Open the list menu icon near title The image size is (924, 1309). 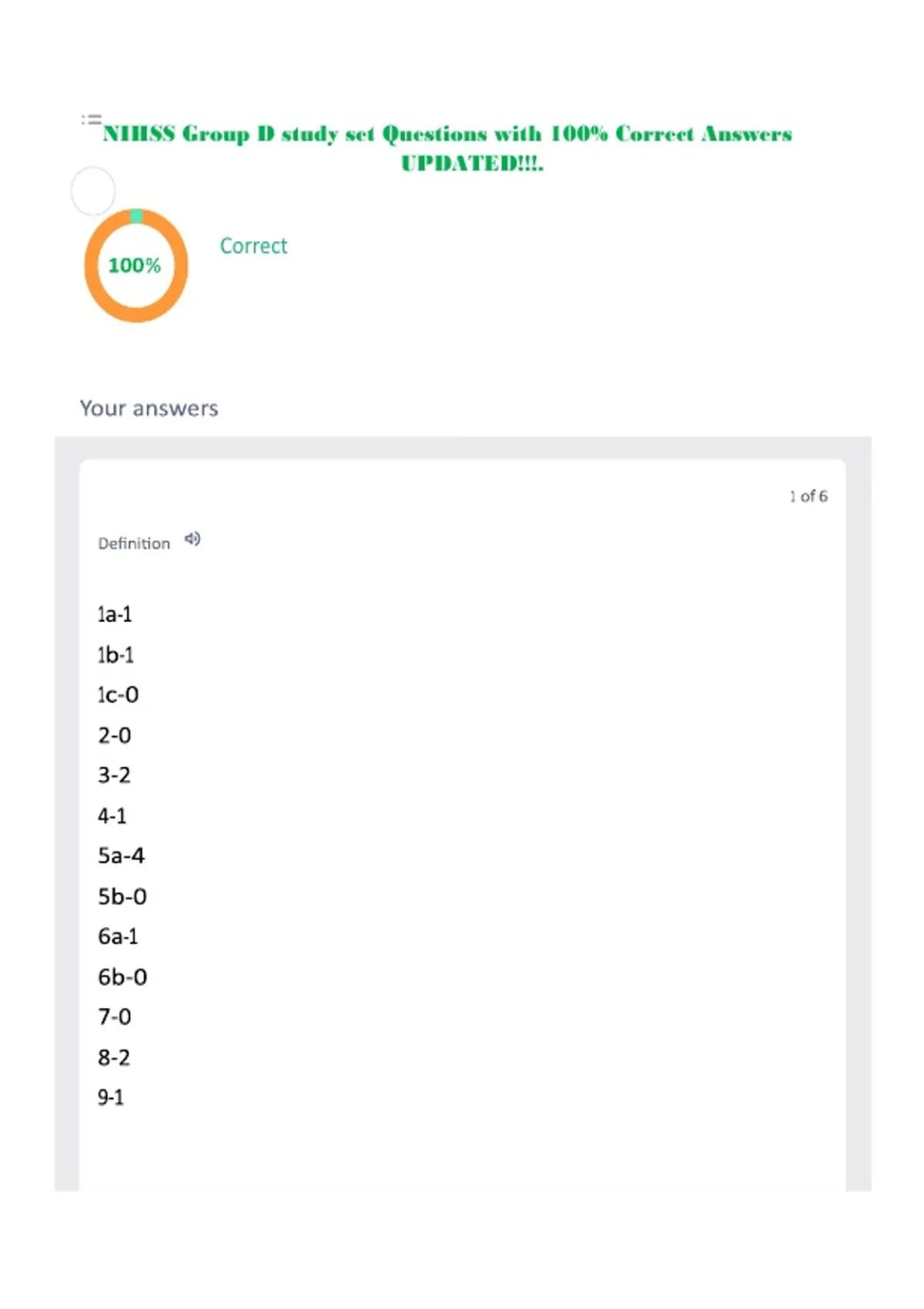point(92,119)
